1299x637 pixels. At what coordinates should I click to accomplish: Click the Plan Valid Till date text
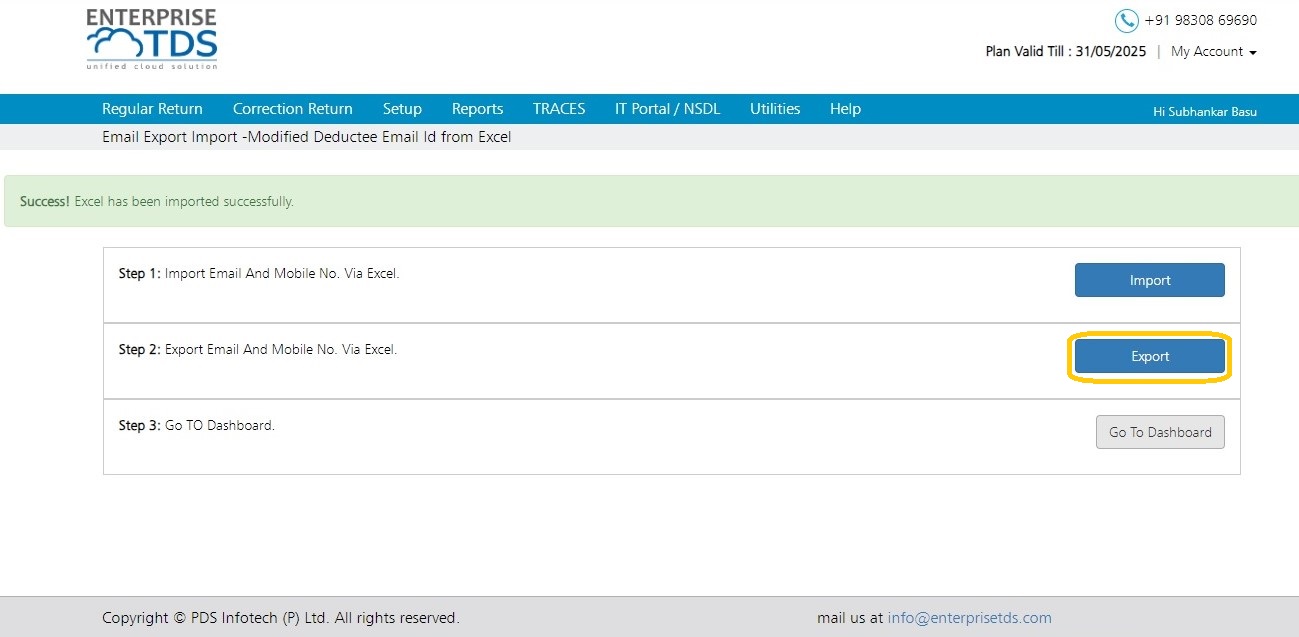click(1066, 52)
